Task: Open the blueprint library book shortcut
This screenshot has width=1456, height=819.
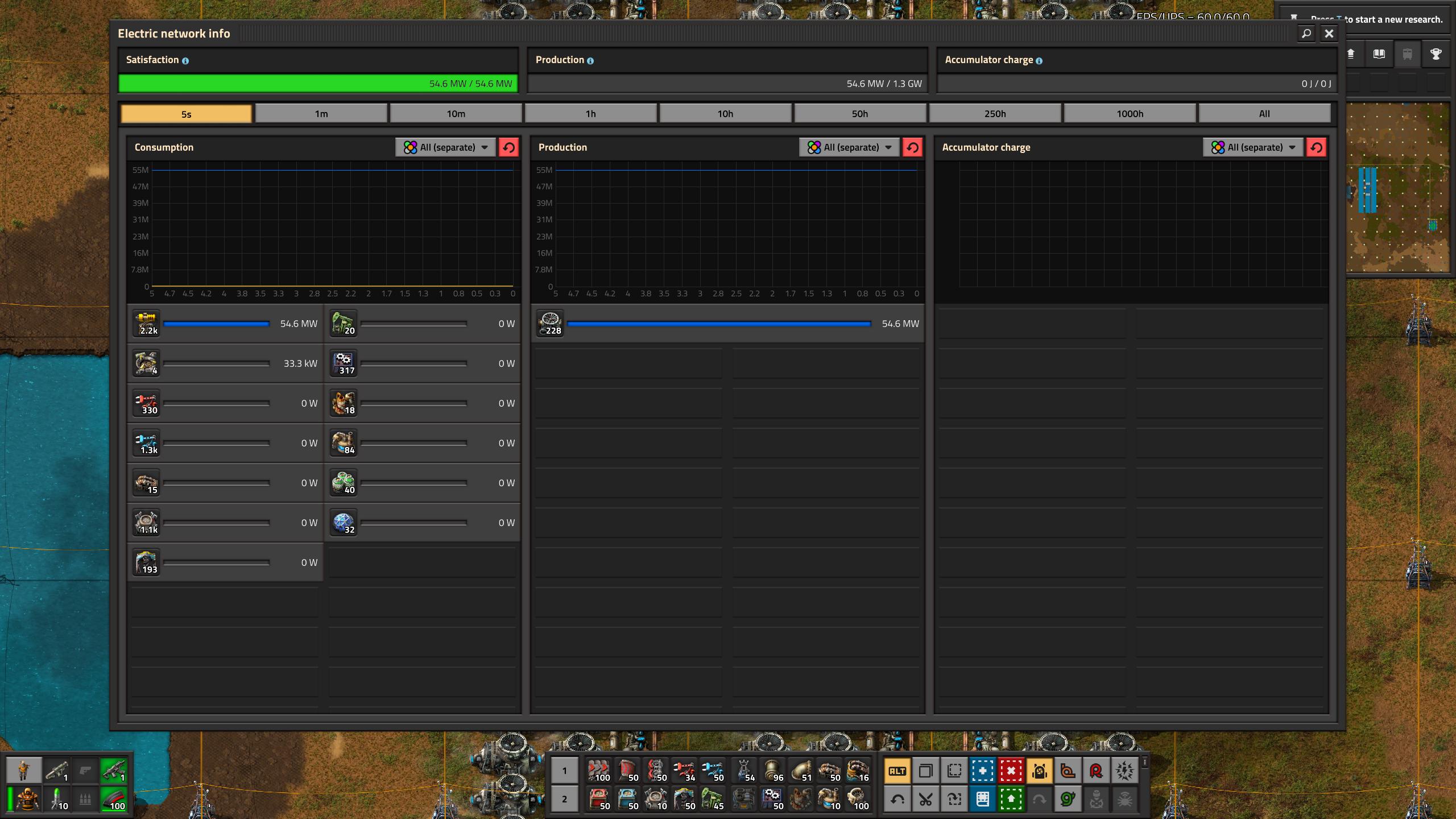Action: (982, 800)
